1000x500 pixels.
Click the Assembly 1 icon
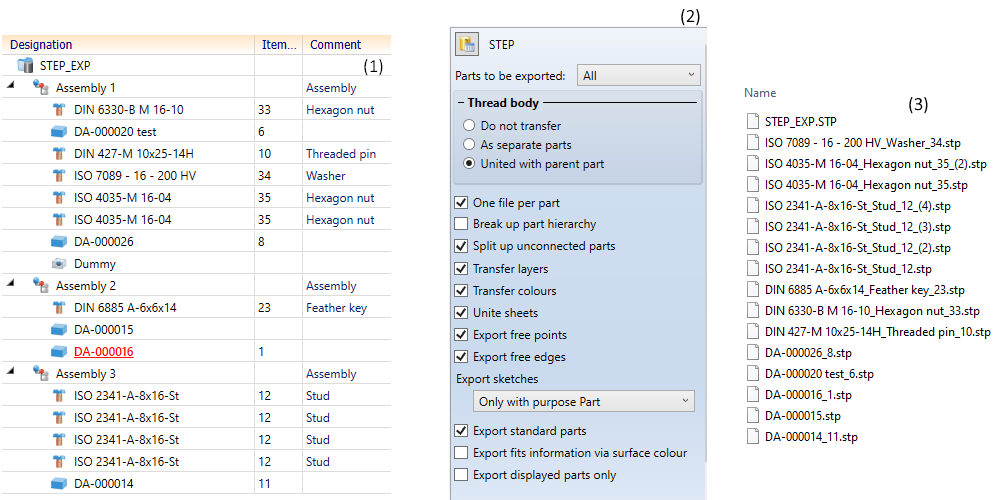click(x=41, y=88)
